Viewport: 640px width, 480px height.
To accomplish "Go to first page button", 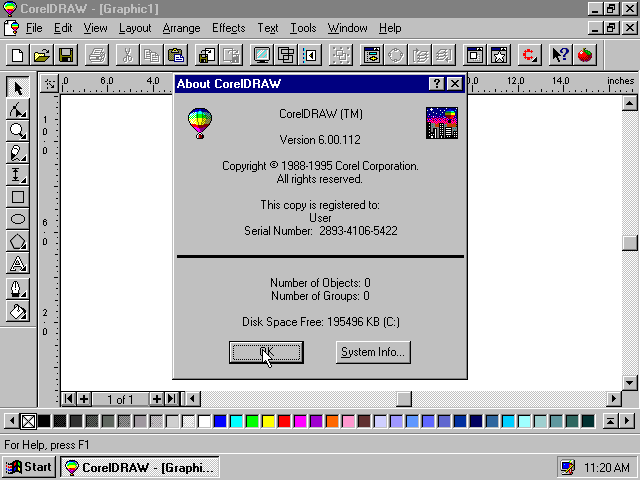I will point(69,399).
